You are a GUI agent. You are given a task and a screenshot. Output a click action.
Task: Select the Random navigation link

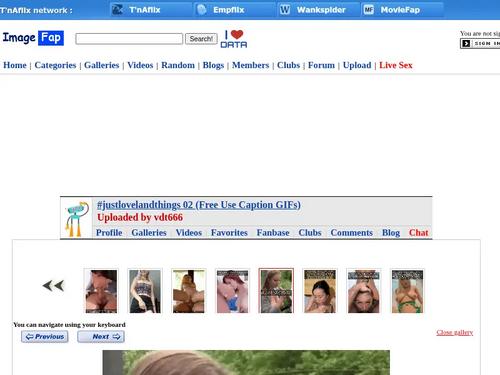(178, 65)
